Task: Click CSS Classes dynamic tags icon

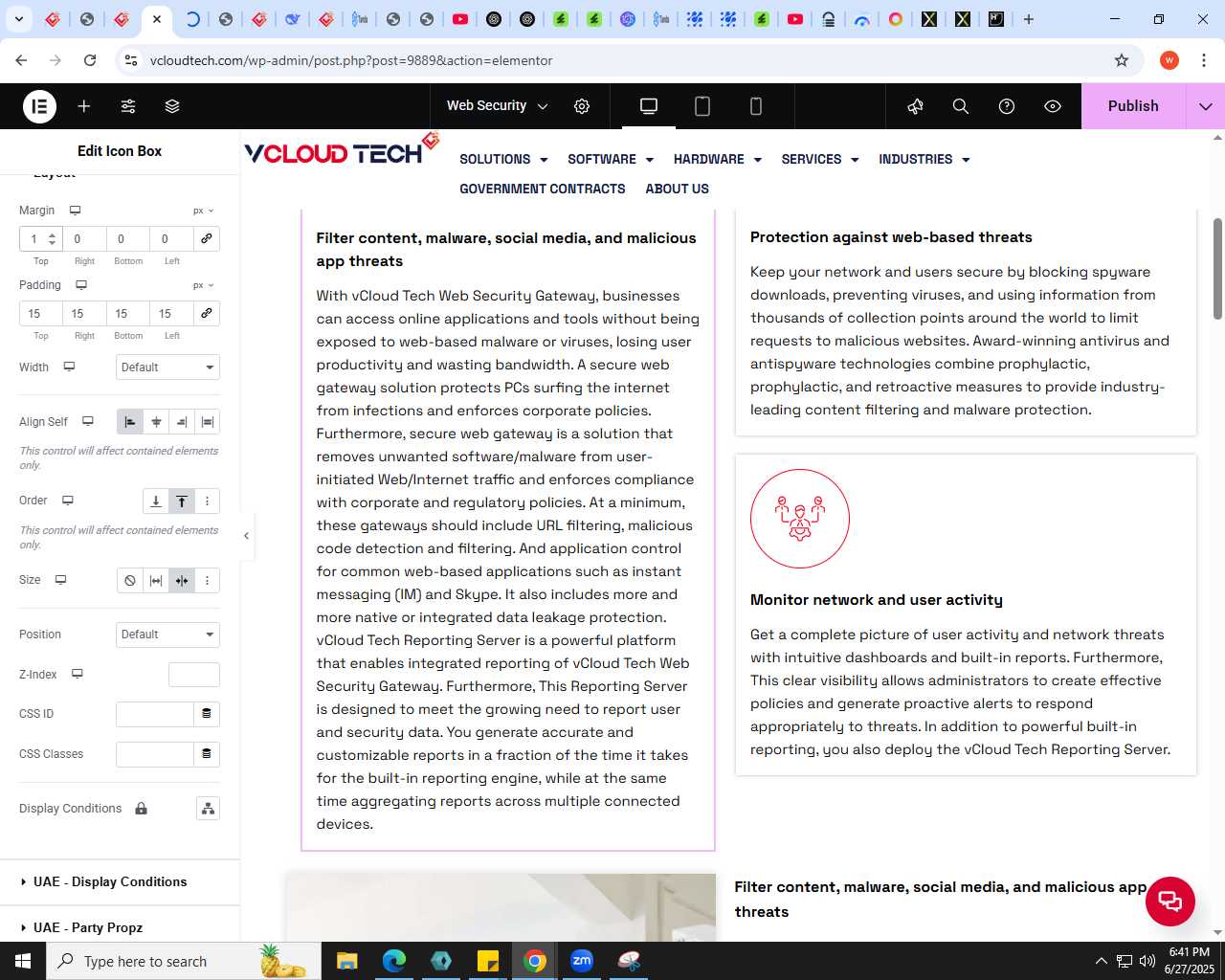Action: pos(206,754)
